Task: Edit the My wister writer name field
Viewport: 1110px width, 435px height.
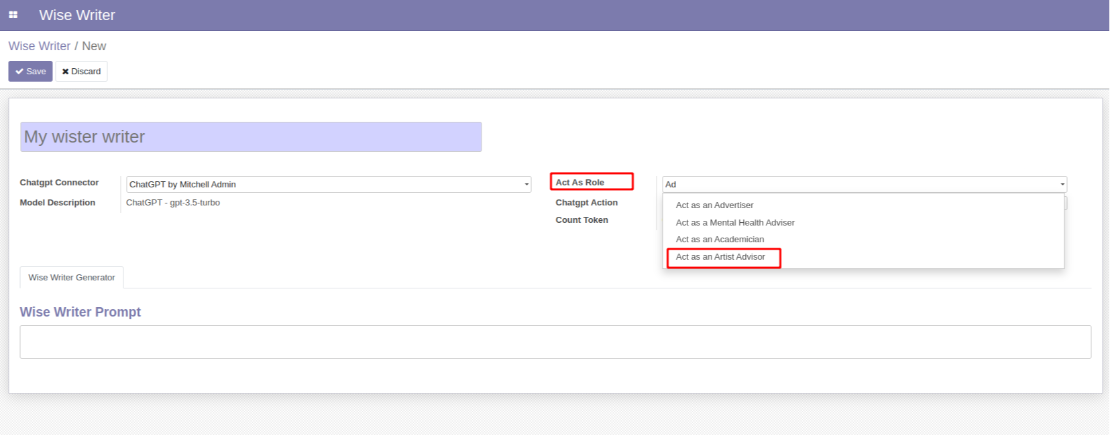Action: 251,137
